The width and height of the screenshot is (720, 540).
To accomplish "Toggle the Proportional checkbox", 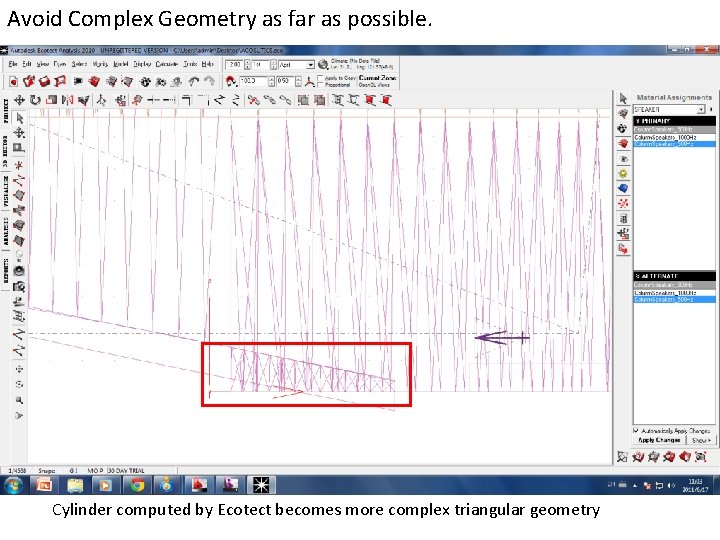I will click(x=321, y=85).
